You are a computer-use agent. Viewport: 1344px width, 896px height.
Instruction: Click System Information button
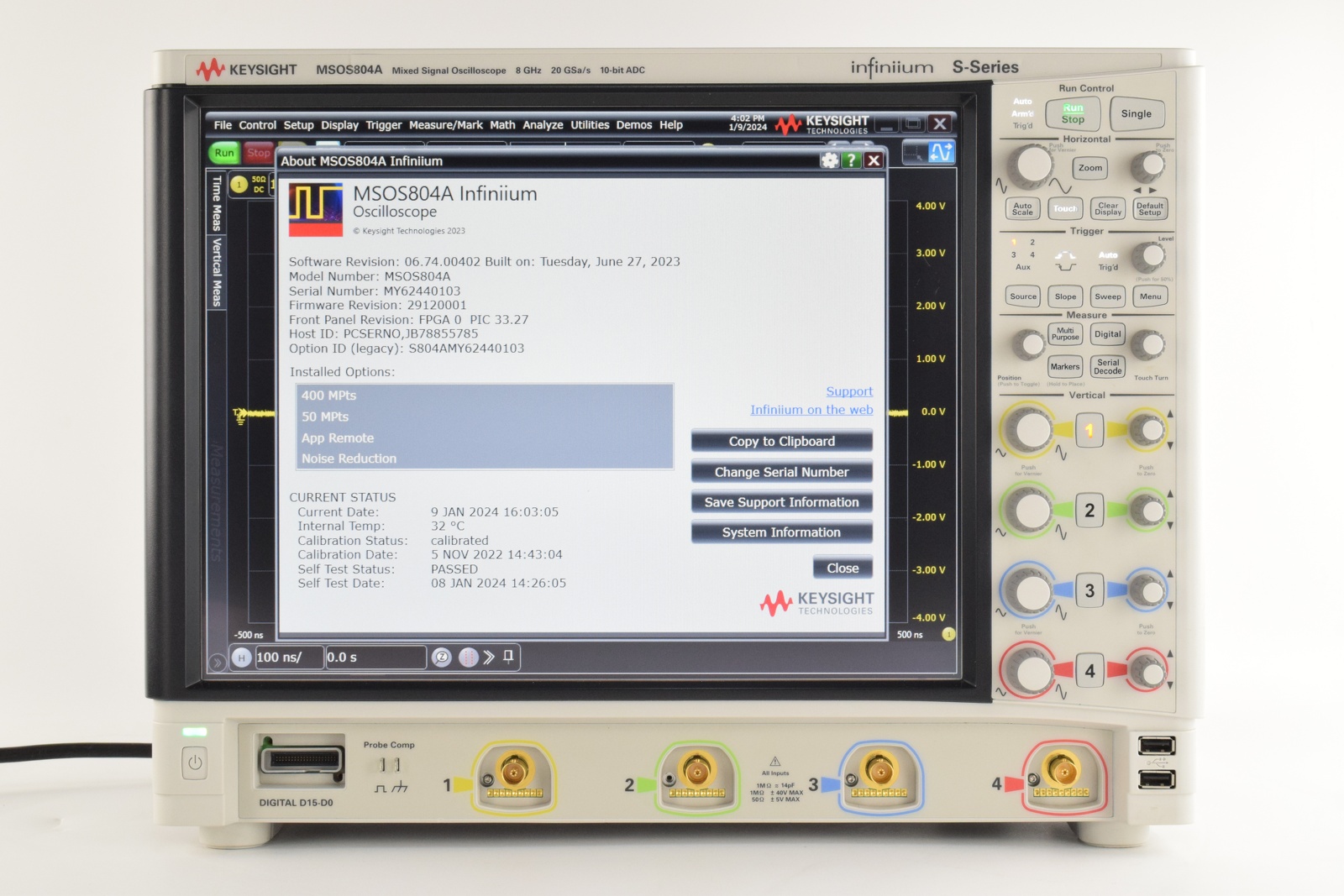782,532
